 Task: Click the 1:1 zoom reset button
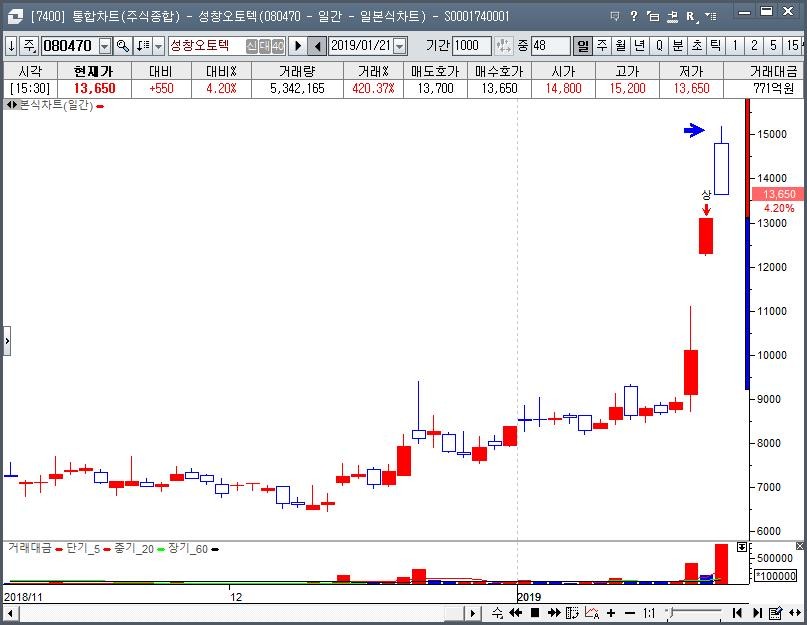(x=649, y=612)
